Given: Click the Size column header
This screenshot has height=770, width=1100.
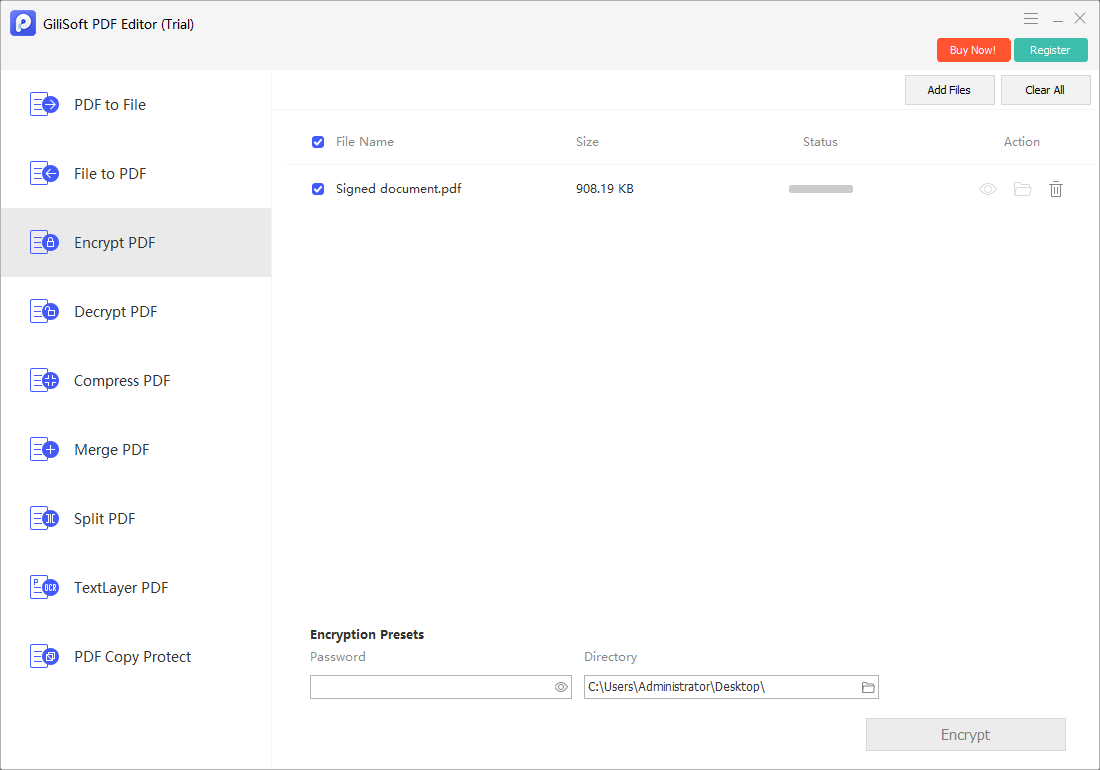Looking at the screenshot, I should [x=587, y=142].
